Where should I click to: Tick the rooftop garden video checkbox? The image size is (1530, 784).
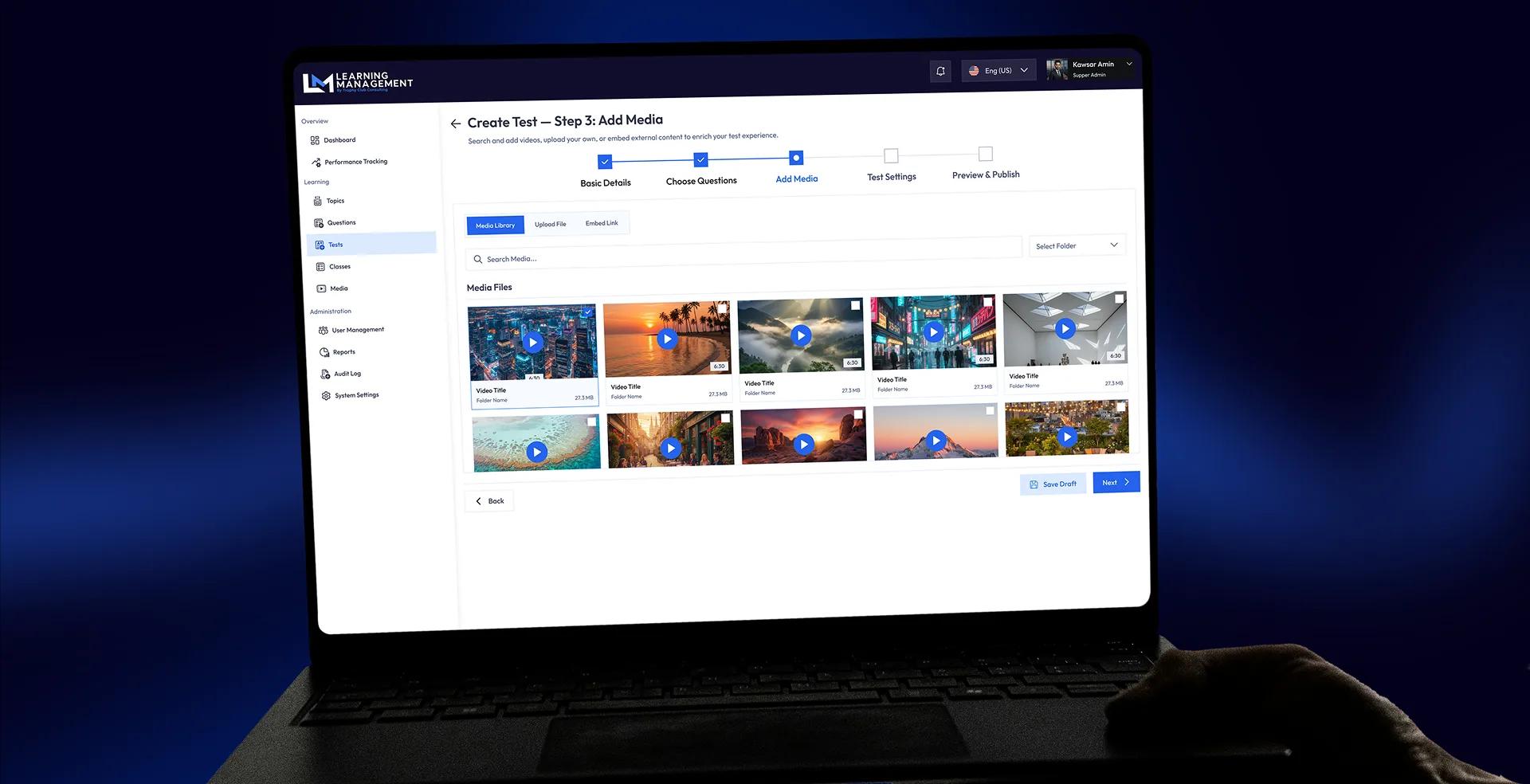[1121, 407]
